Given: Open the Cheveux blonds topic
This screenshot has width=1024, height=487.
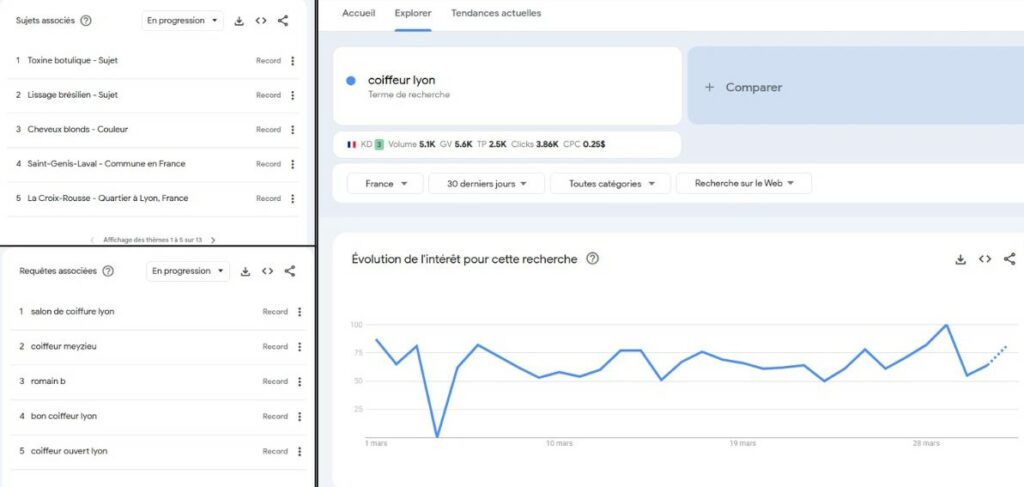Looking at the screenshot, I should (78, 130).
